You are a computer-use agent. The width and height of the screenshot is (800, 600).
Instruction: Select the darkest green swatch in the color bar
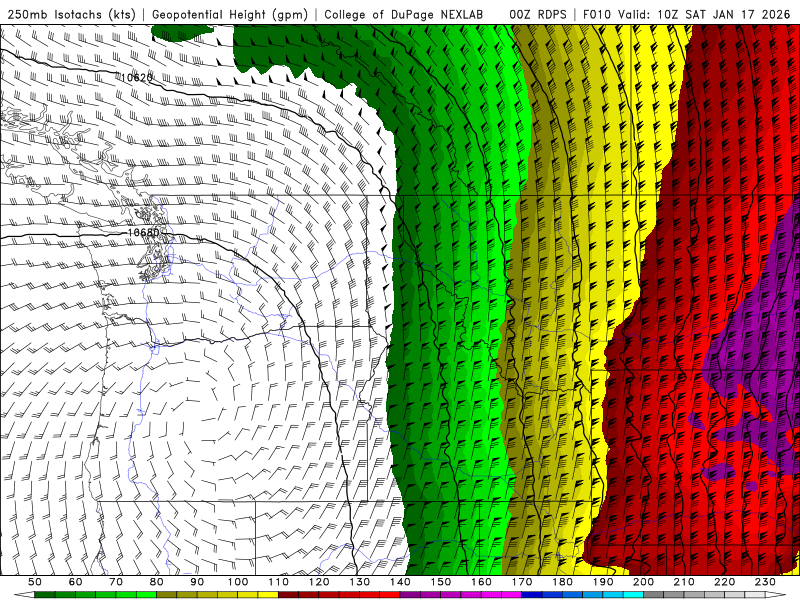point(45,595)
